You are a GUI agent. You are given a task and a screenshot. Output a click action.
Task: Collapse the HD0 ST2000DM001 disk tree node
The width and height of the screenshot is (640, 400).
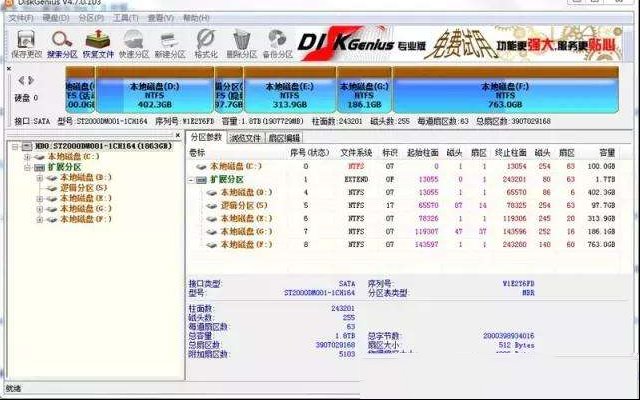pyautogui.click(x=15, y=147)
